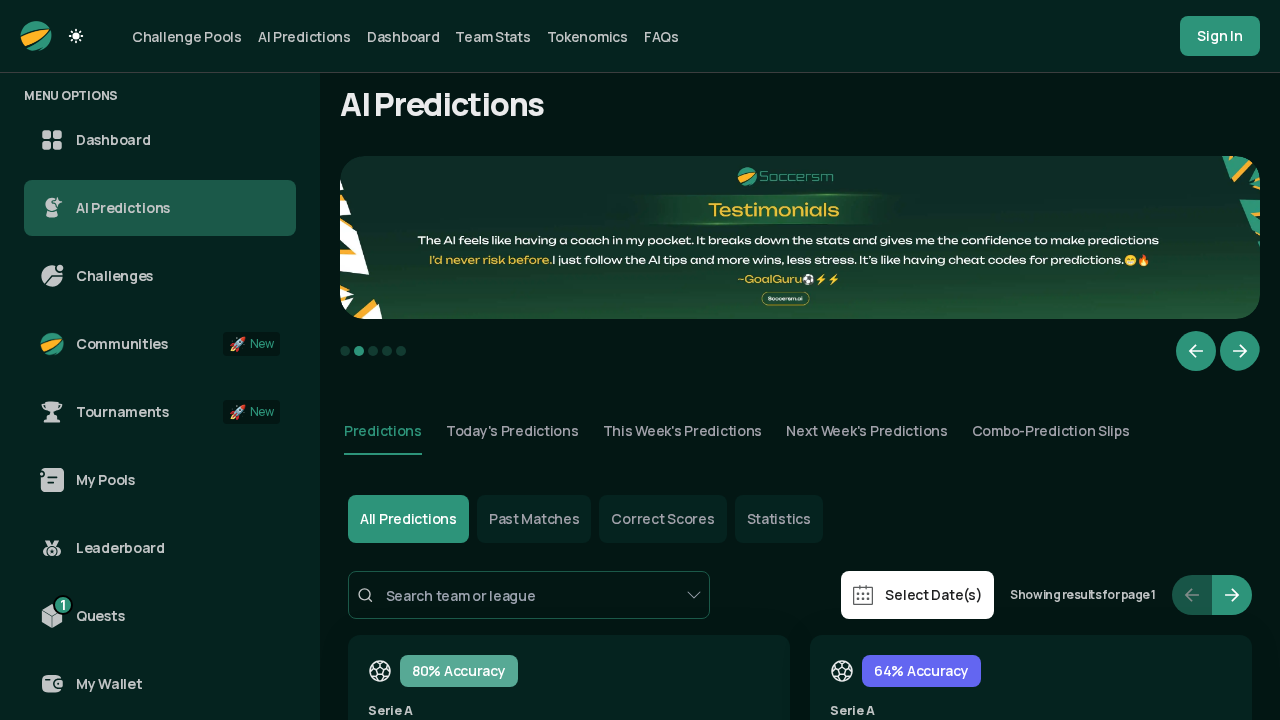Open the Select Date(s) calendar picker

pos(917,595)
